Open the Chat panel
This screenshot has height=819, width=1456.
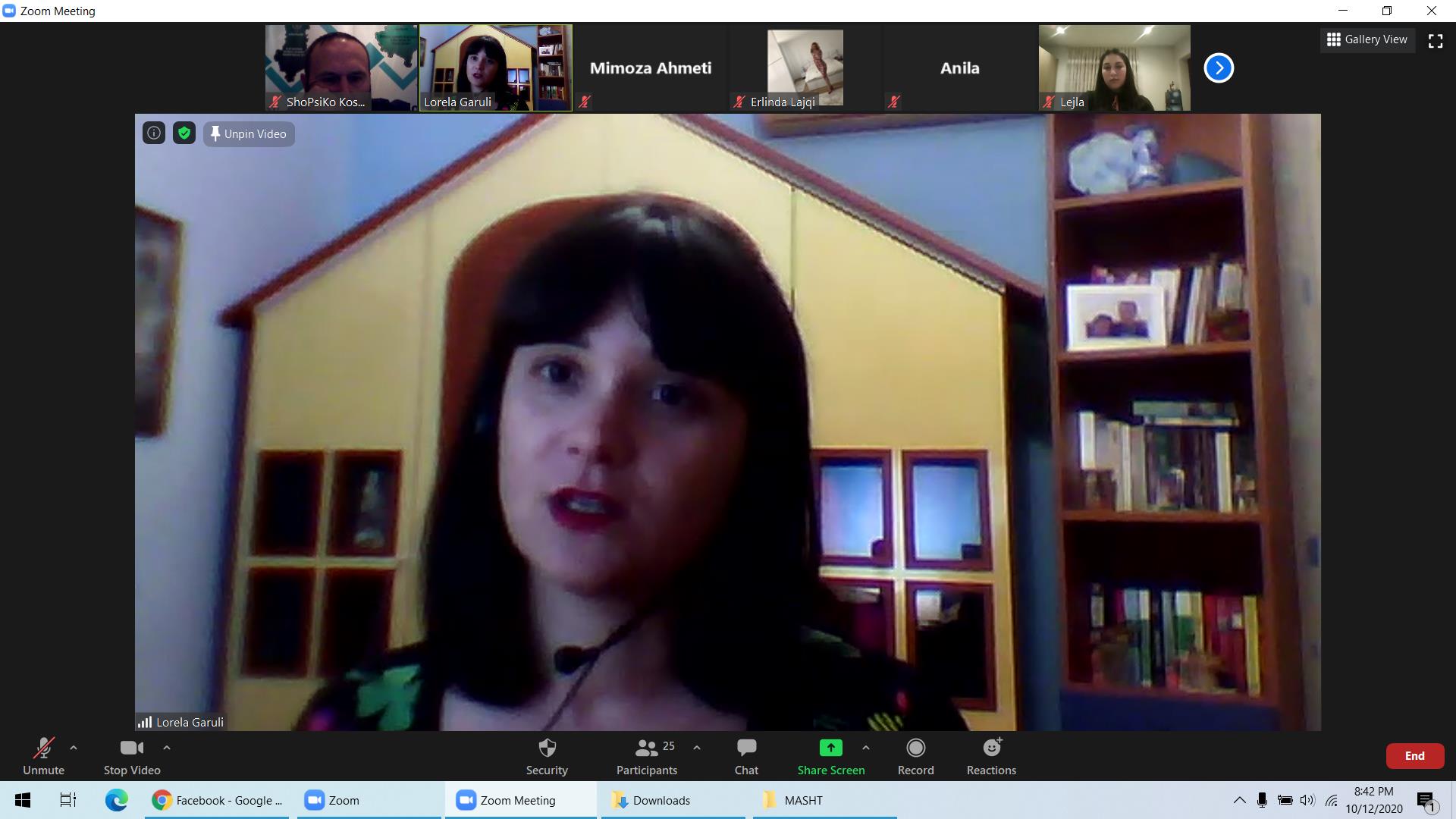pos(746,756)
